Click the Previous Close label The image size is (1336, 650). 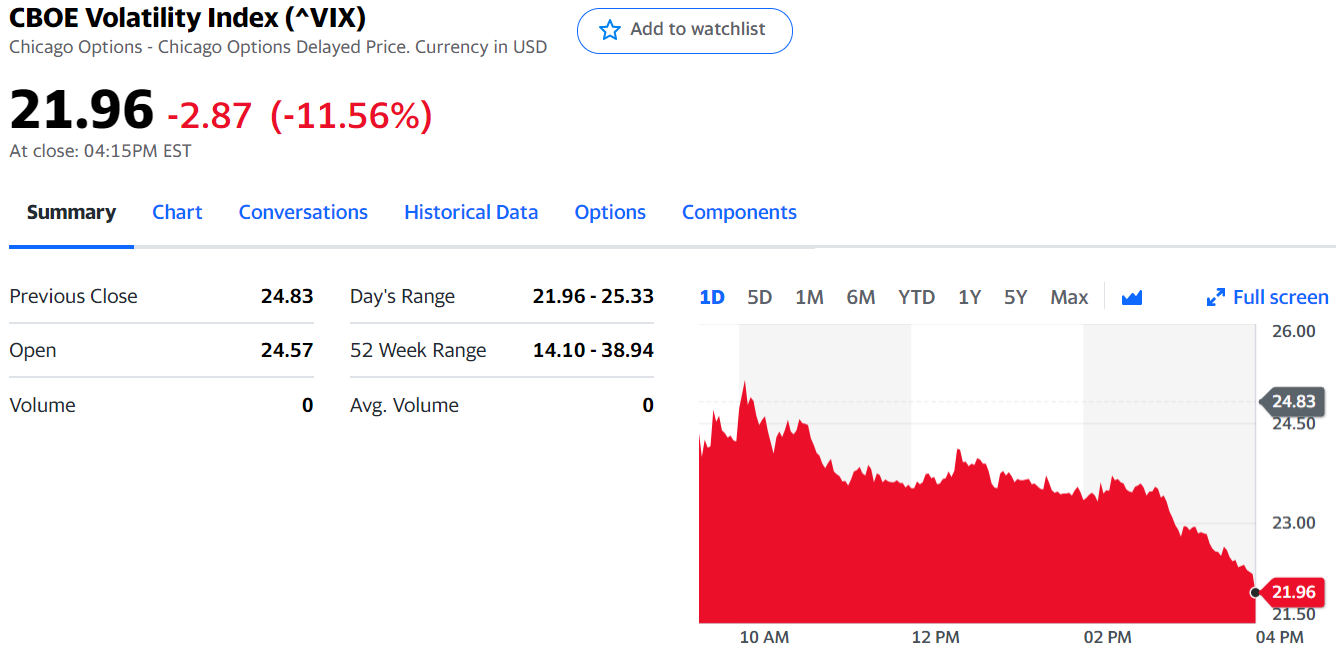tap(73, 296)
